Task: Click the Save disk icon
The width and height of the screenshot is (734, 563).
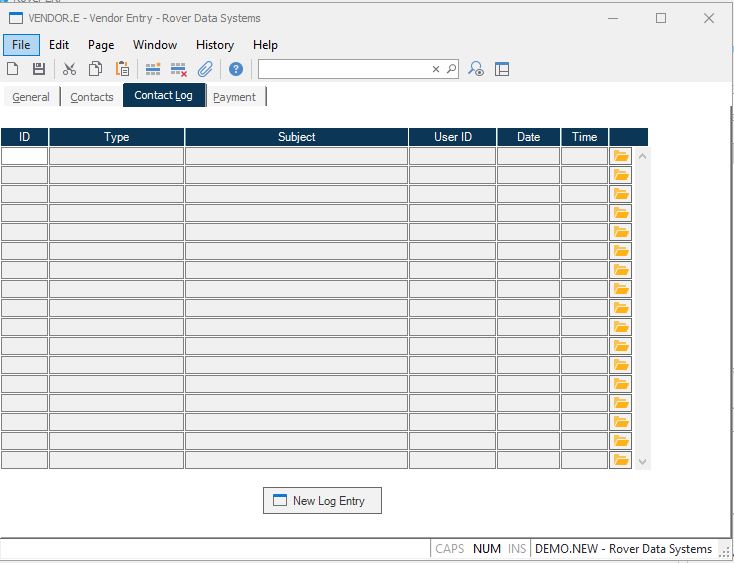Action: tap(39, 69)
